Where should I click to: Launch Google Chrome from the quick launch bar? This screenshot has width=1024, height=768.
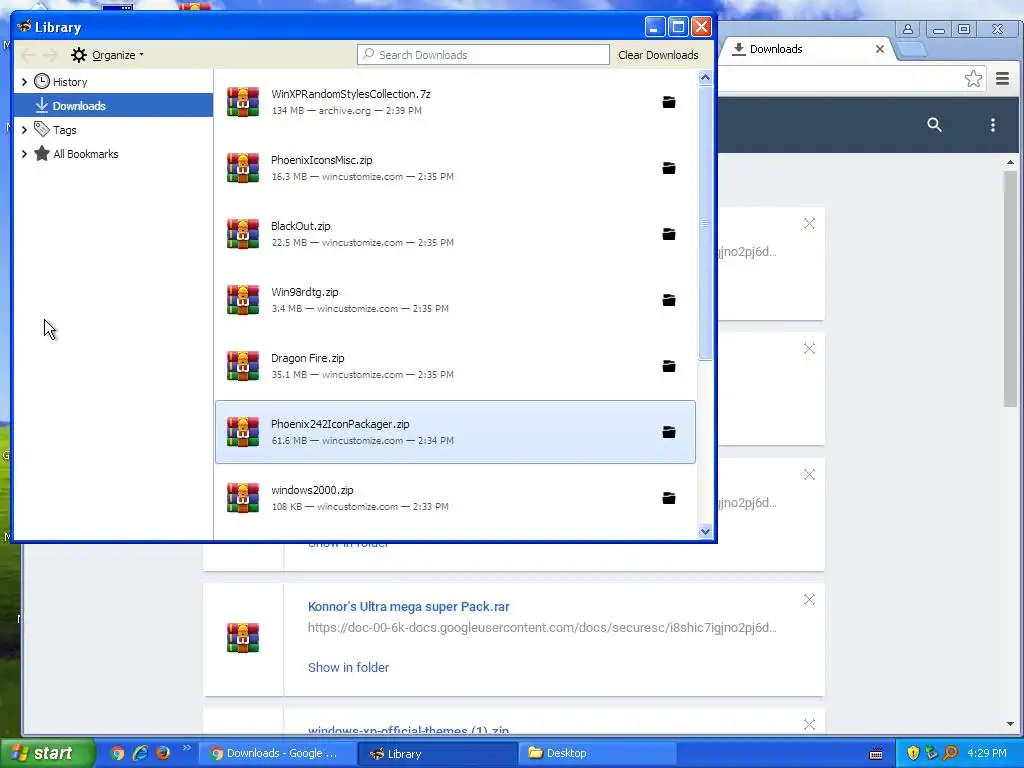click(x=117, y=753)
